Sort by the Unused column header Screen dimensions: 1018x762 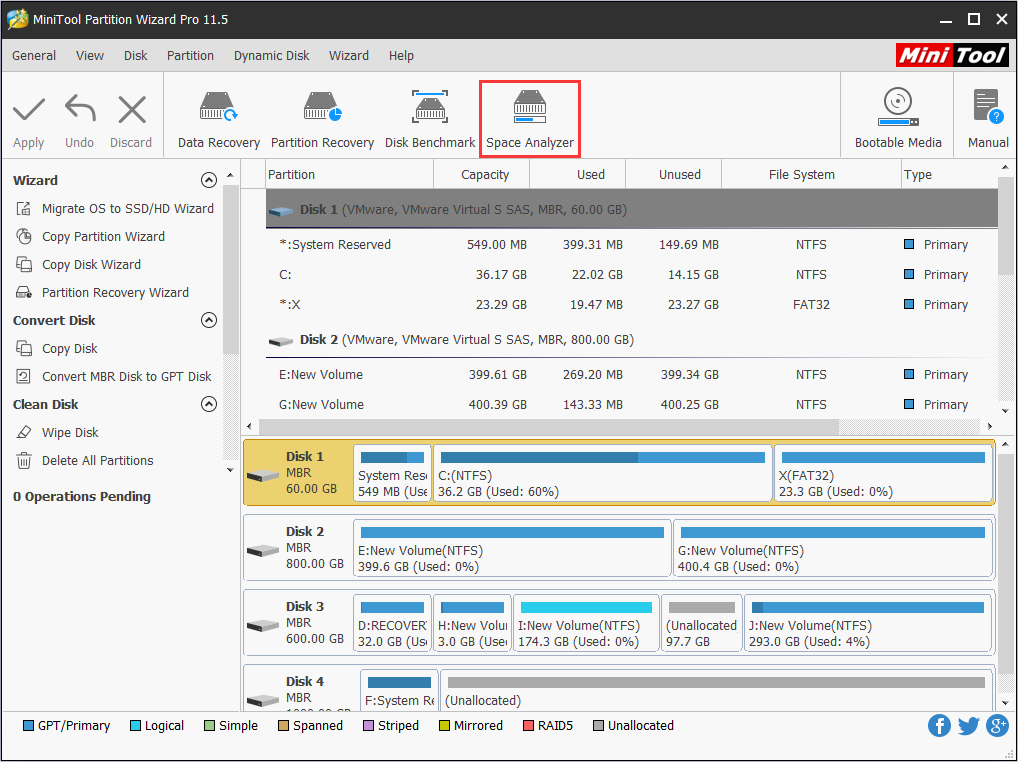(x=674, y=175)
